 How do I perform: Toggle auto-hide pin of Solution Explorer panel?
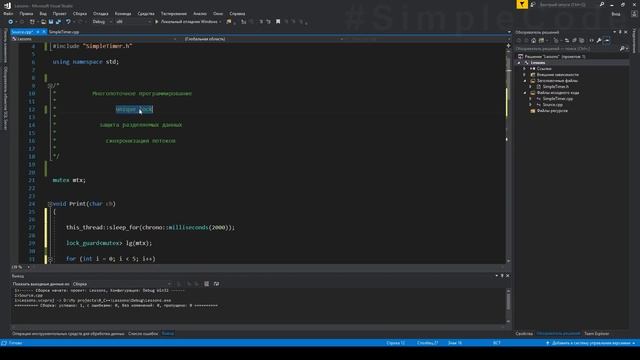620,32
